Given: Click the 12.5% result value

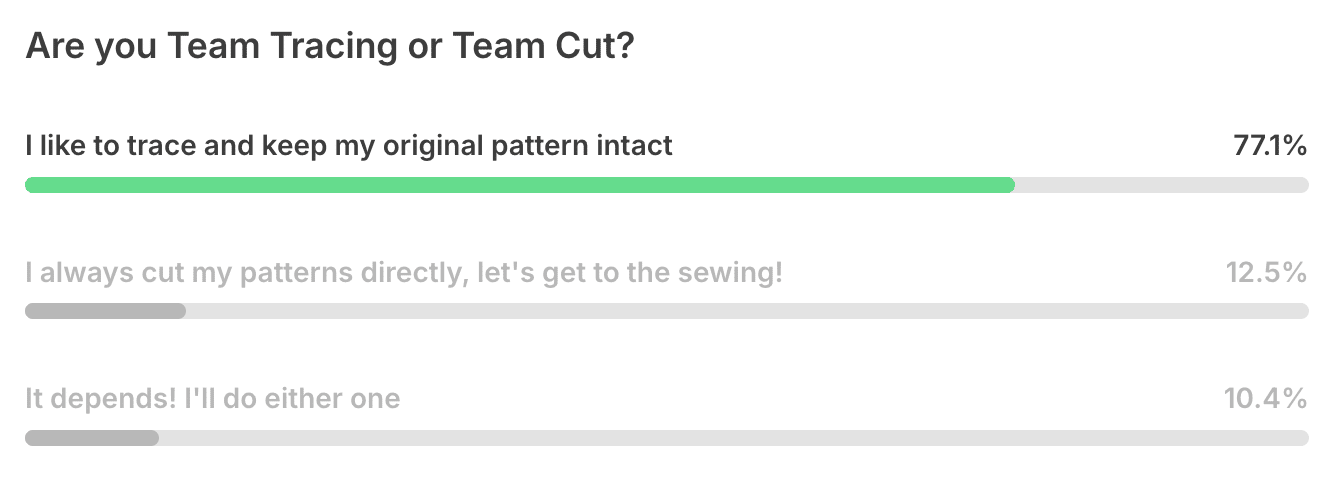Looking at the screenshot, I should [x=1266, y=272].
